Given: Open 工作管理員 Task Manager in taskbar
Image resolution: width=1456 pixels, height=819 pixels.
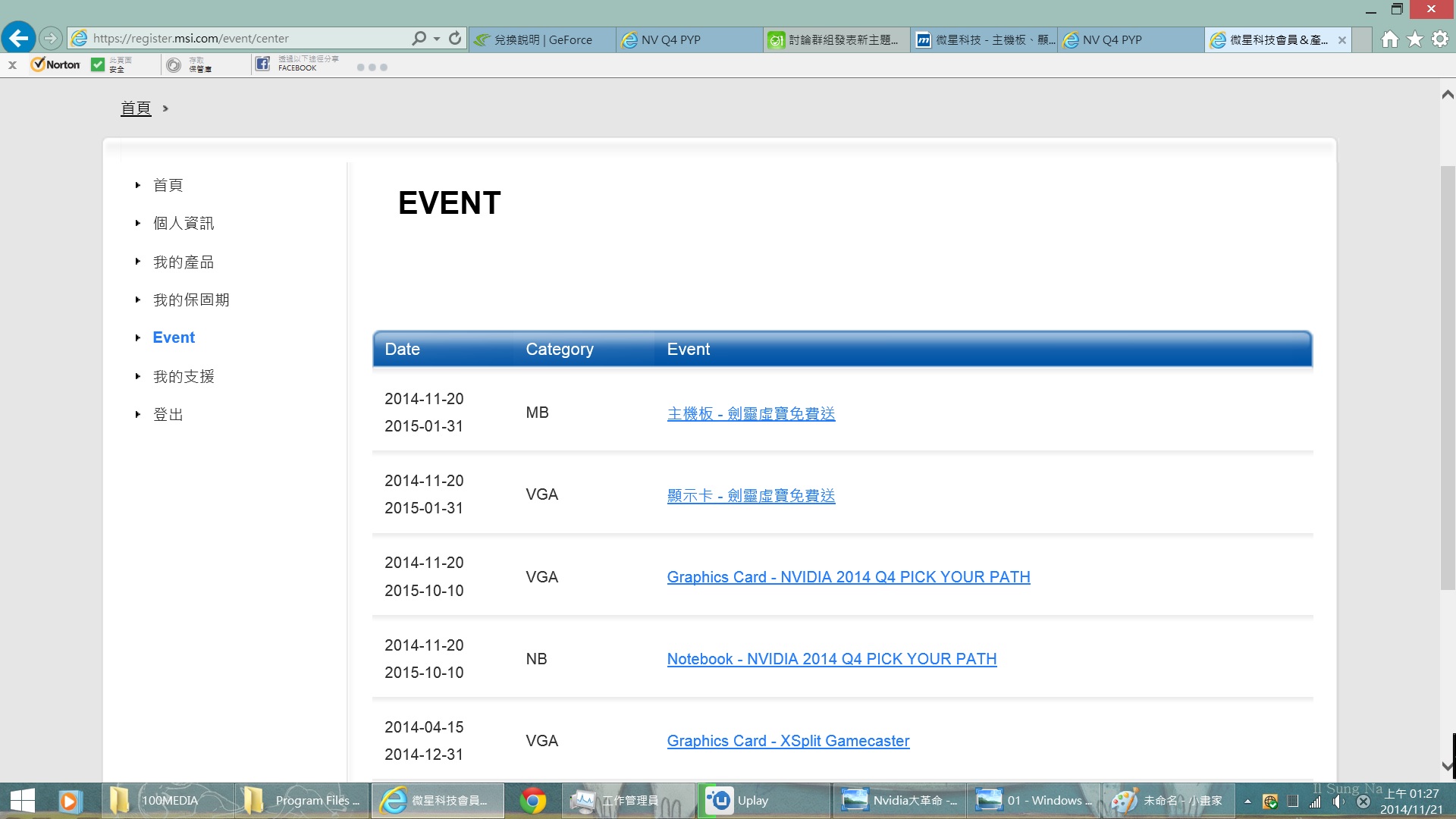Looking at the screenshot, I should point(628,801).
